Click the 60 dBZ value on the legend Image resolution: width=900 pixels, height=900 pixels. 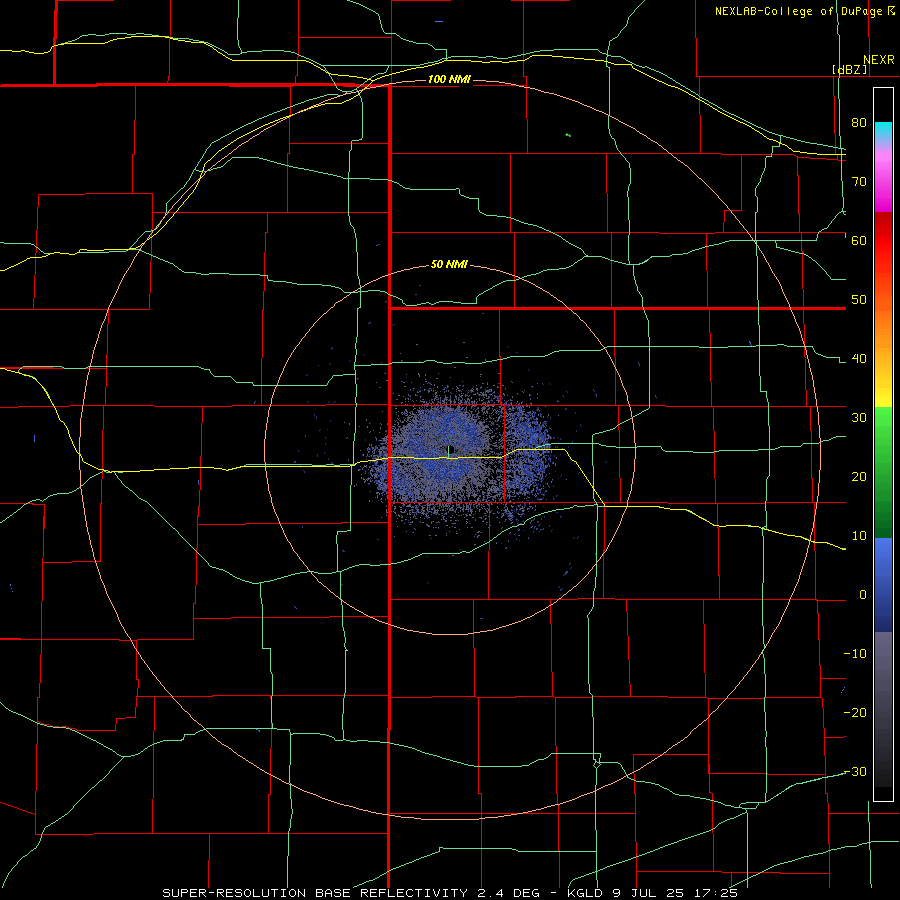click(859, 240)
